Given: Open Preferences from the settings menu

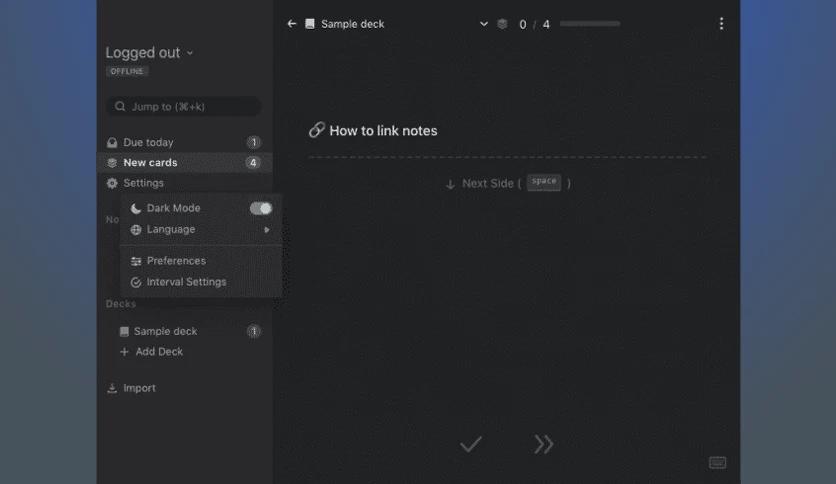Looking at the screenshot, I should [x=201, y=261].
